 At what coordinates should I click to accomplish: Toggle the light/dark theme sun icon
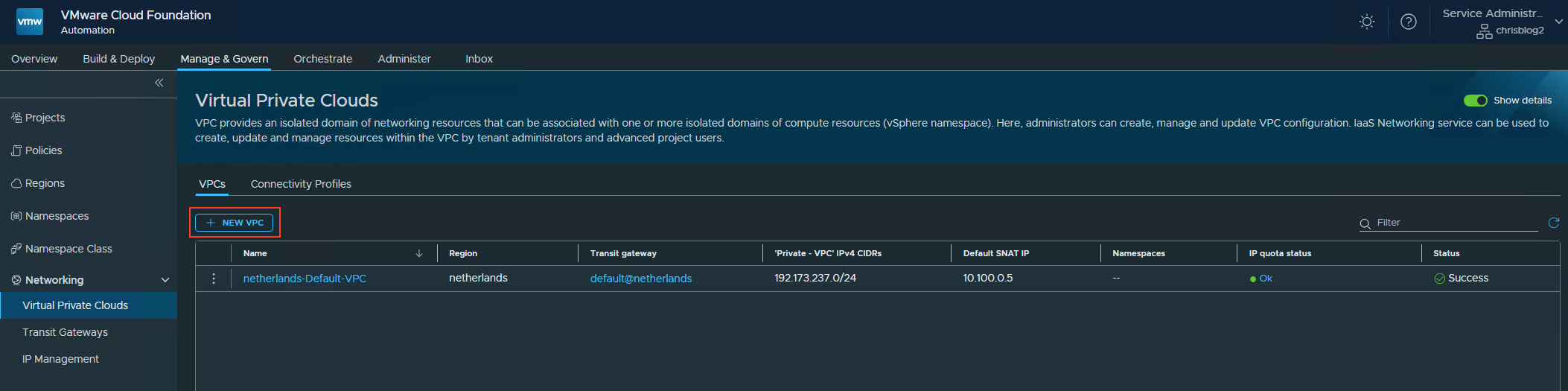pyautogui.click(x=1367, y=22)
